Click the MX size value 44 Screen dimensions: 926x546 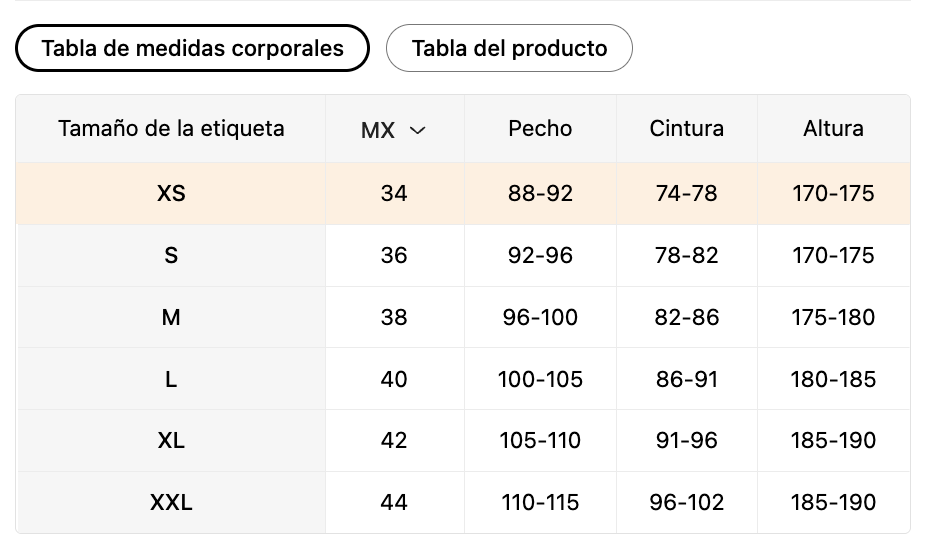click(394, 502)
